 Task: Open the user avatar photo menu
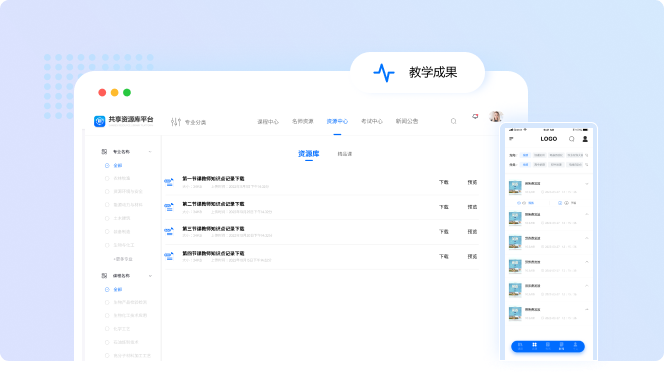(x=495, y=116)
